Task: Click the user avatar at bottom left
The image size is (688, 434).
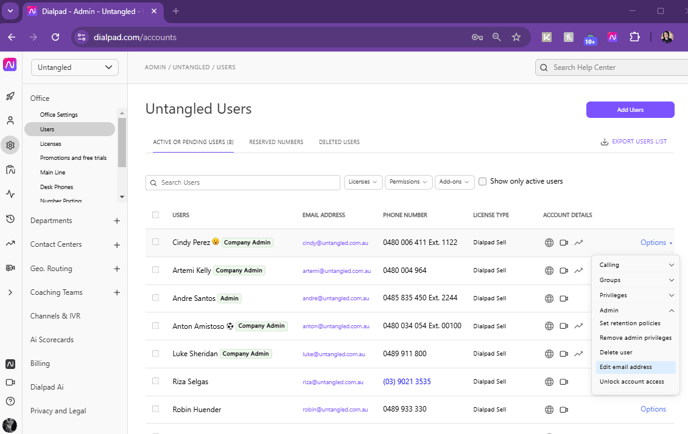Action: coord(10,425)
